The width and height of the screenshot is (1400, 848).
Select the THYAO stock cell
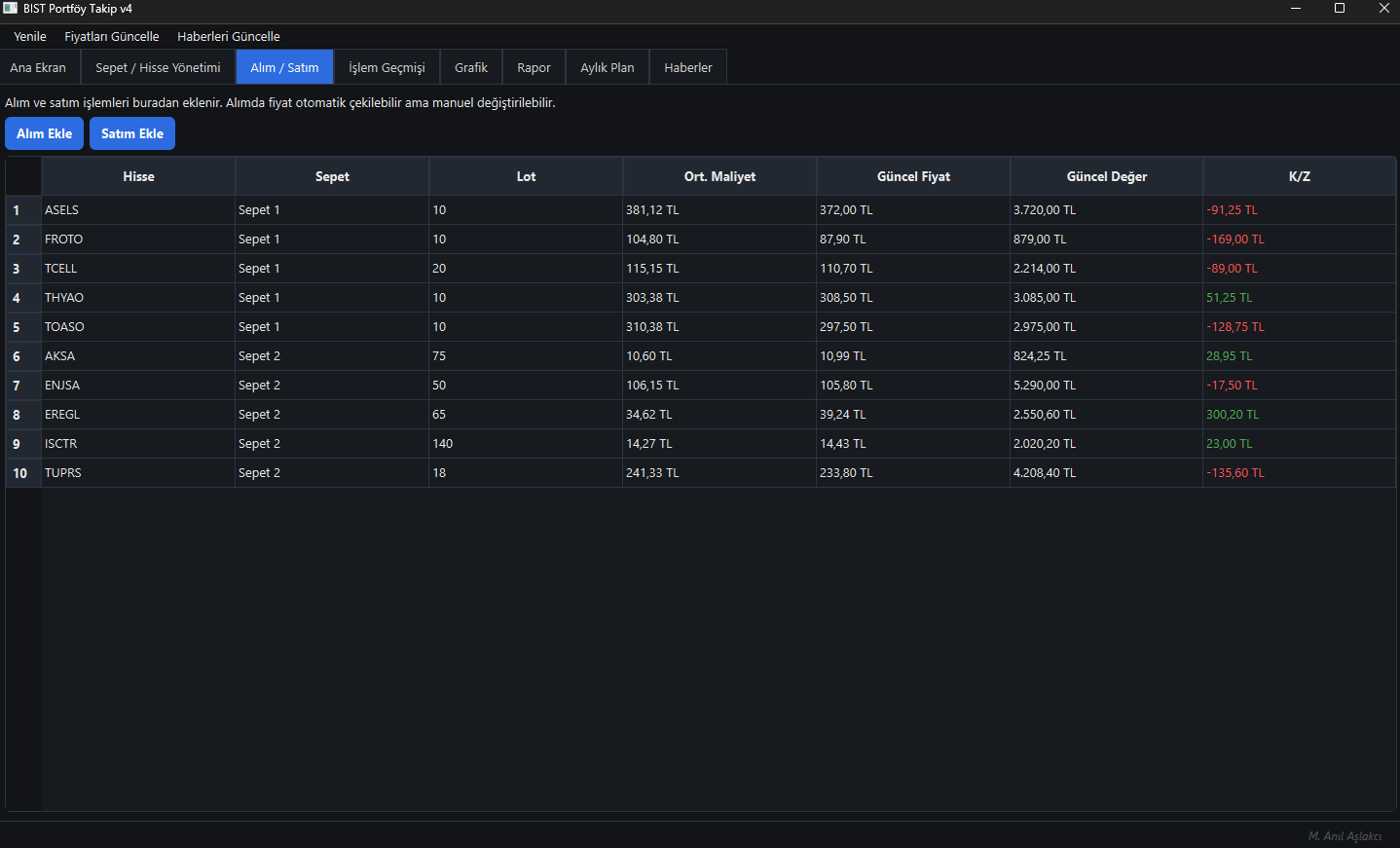[x=138, y=298]
